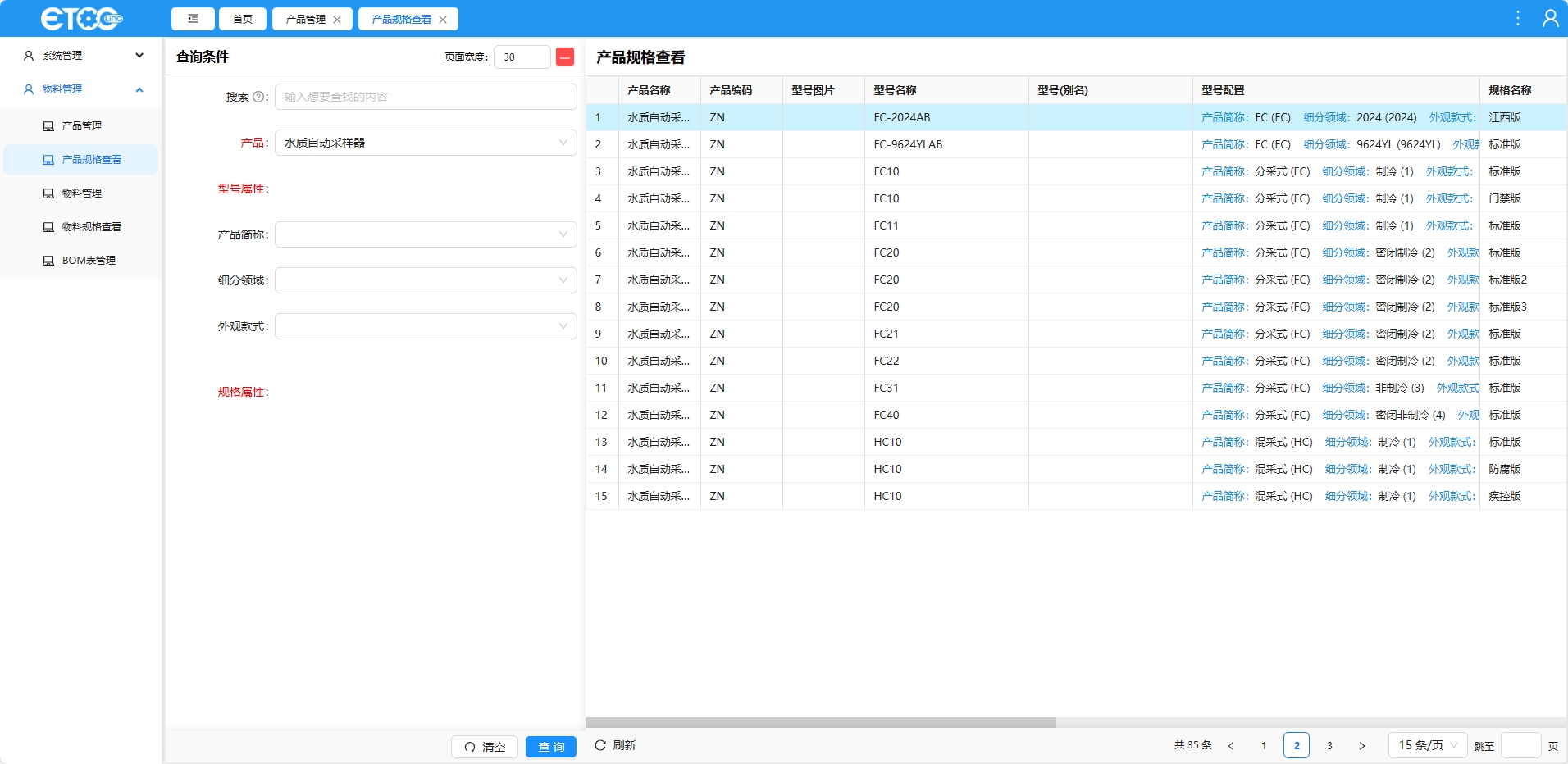The image size is (1568, 764).
Task: Go to next page arrow
Action: coord(1362,746)
